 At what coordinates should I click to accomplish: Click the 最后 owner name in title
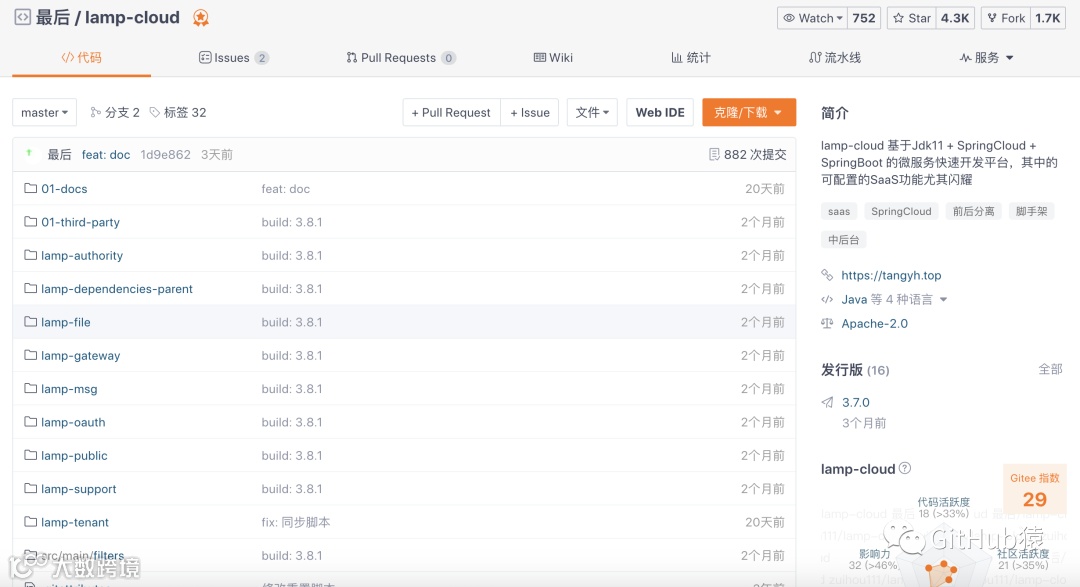[x=52, y=17]
